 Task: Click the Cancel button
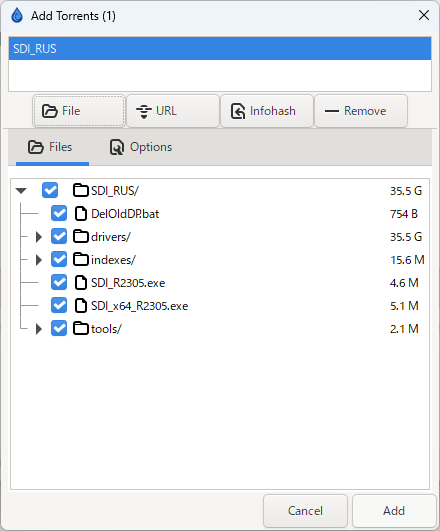305,511
